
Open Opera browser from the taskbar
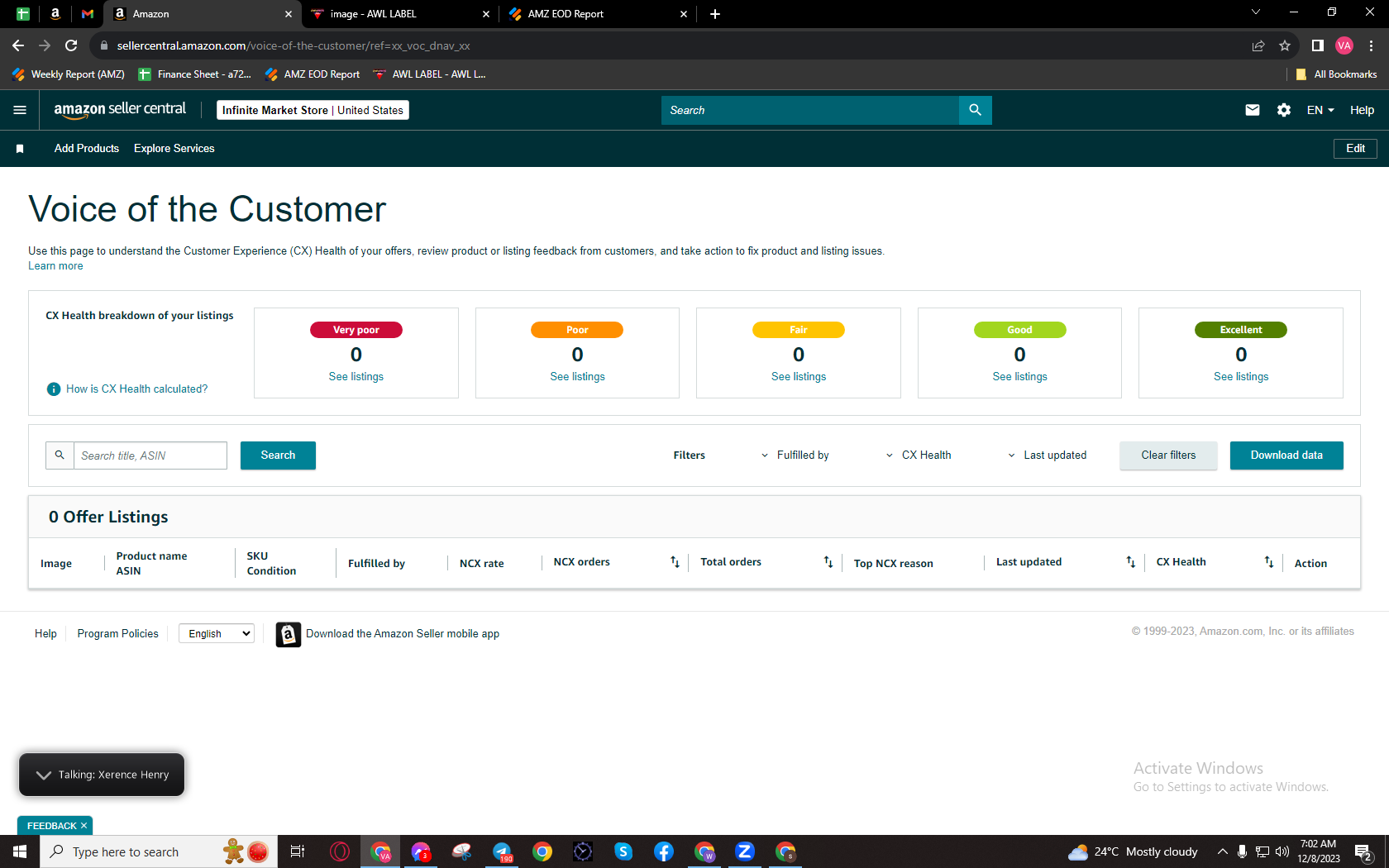click(x=340, y=851)
